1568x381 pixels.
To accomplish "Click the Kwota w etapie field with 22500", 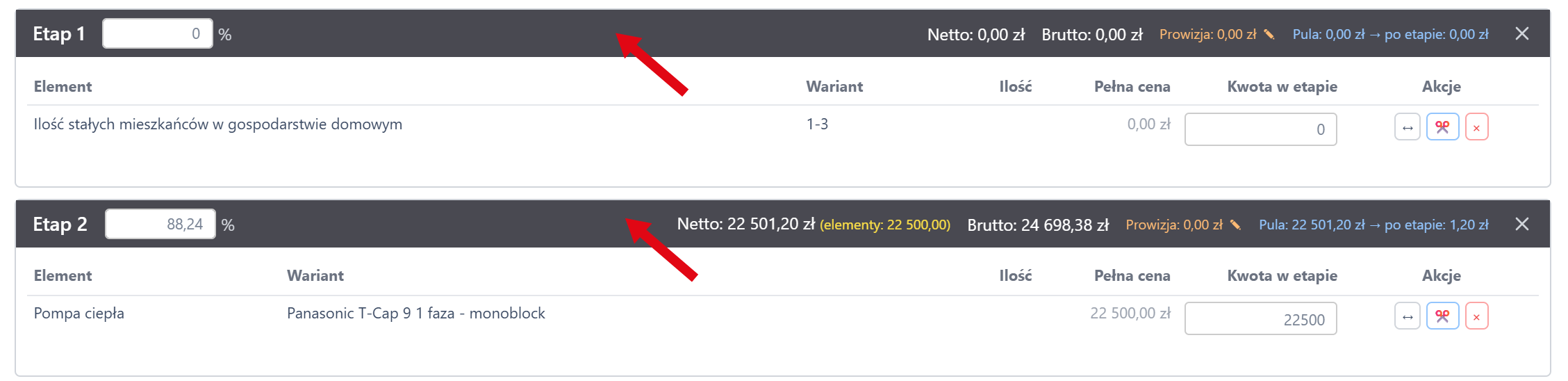I will coord(1260,319).
